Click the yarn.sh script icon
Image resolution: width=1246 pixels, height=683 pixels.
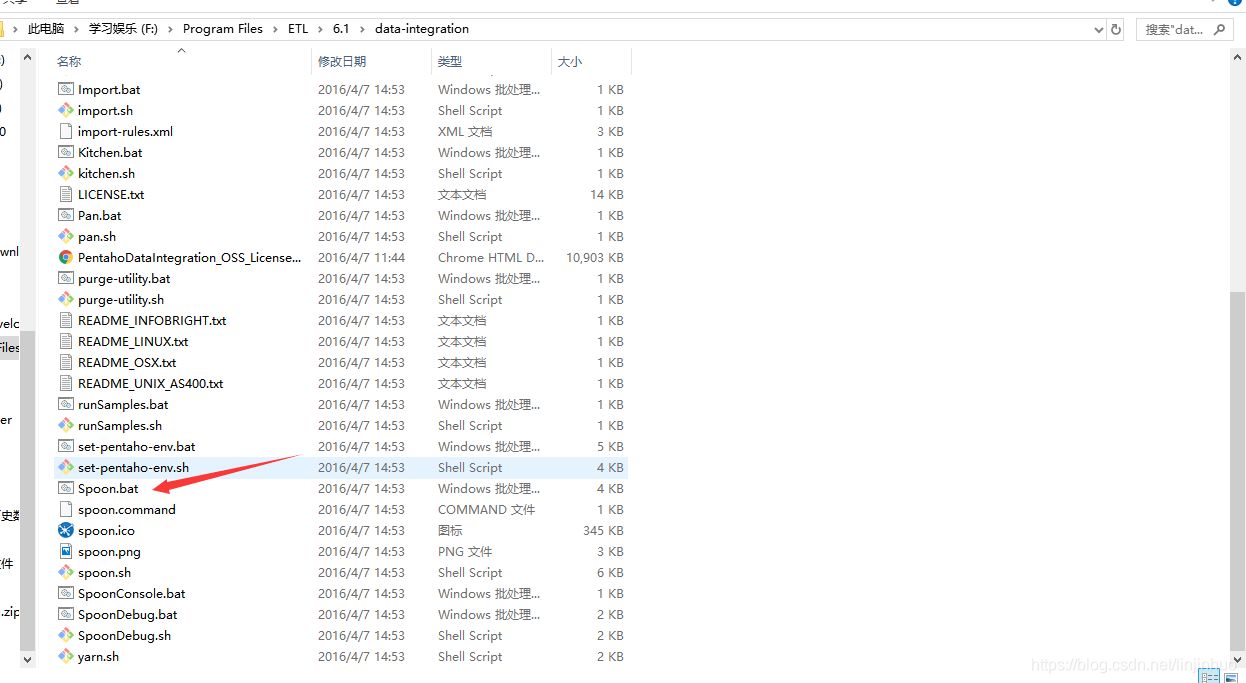(66, 656)
